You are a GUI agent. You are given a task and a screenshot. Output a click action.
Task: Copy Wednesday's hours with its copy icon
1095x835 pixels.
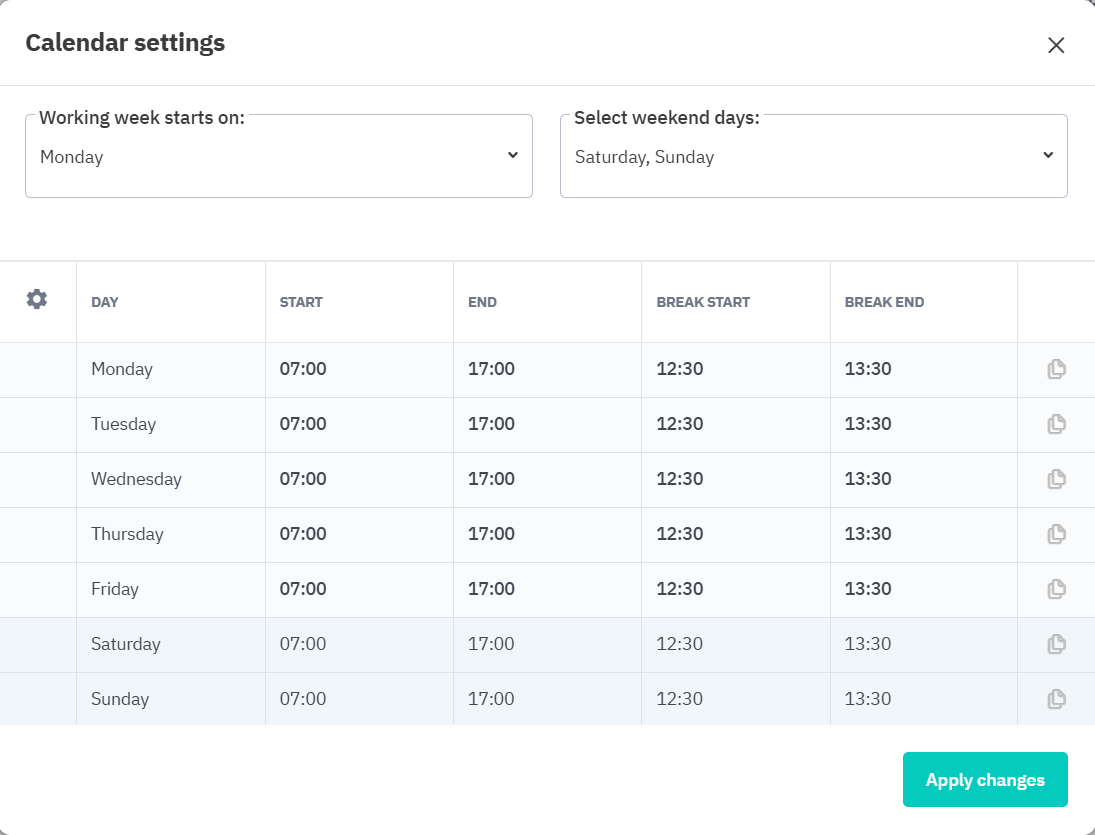pos(1056,479)
